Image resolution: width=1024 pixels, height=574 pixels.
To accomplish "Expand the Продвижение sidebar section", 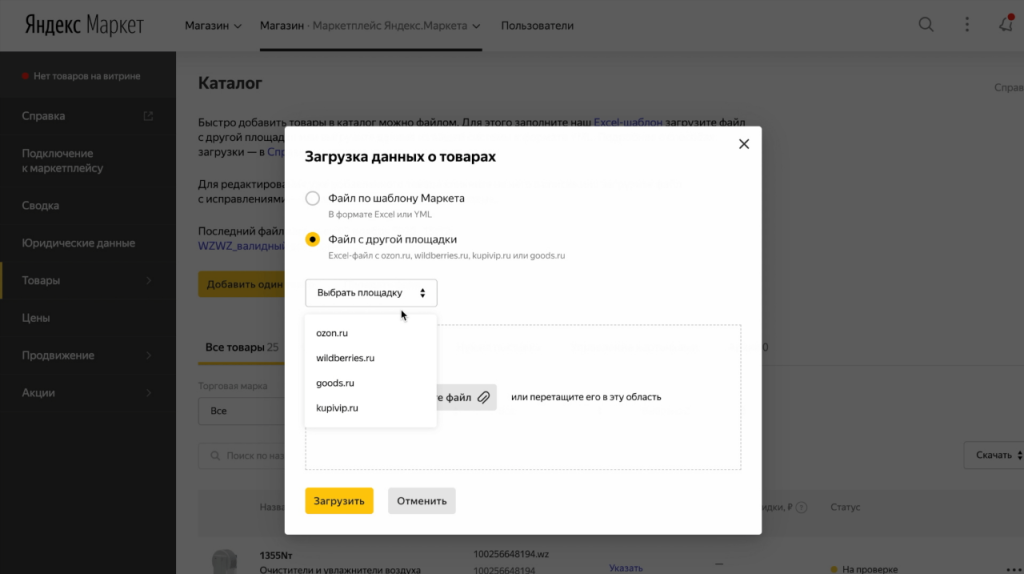I will 88,355.
